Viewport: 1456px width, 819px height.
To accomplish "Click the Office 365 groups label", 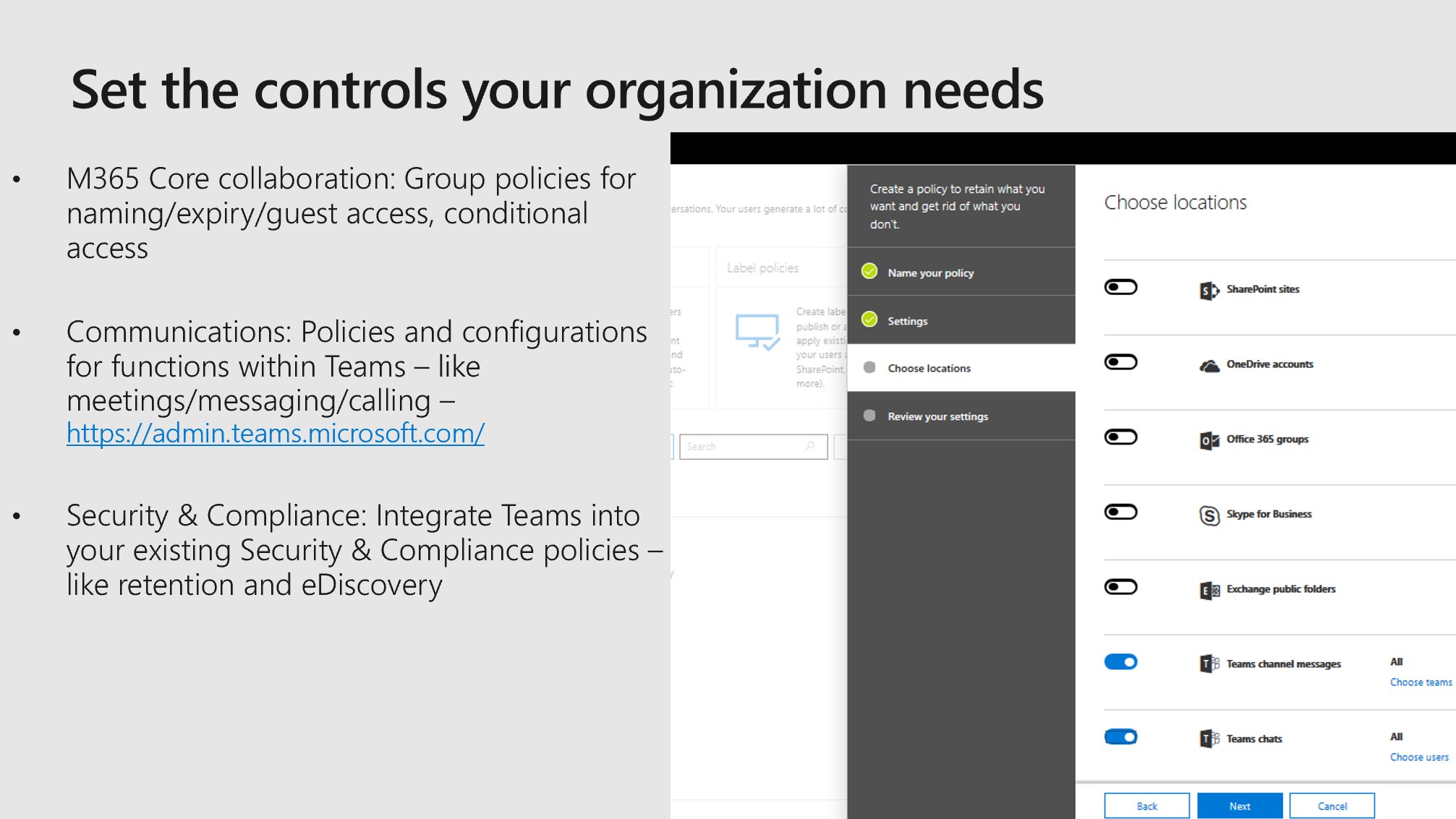I will pos(1267,439).
